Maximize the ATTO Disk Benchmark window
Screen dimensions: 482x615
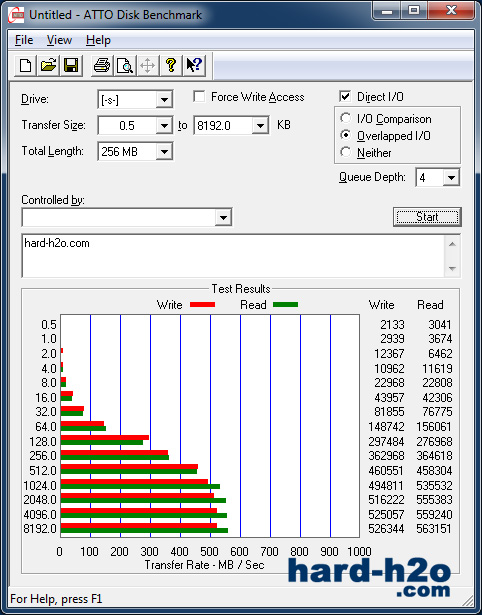[x=414, y=11]
